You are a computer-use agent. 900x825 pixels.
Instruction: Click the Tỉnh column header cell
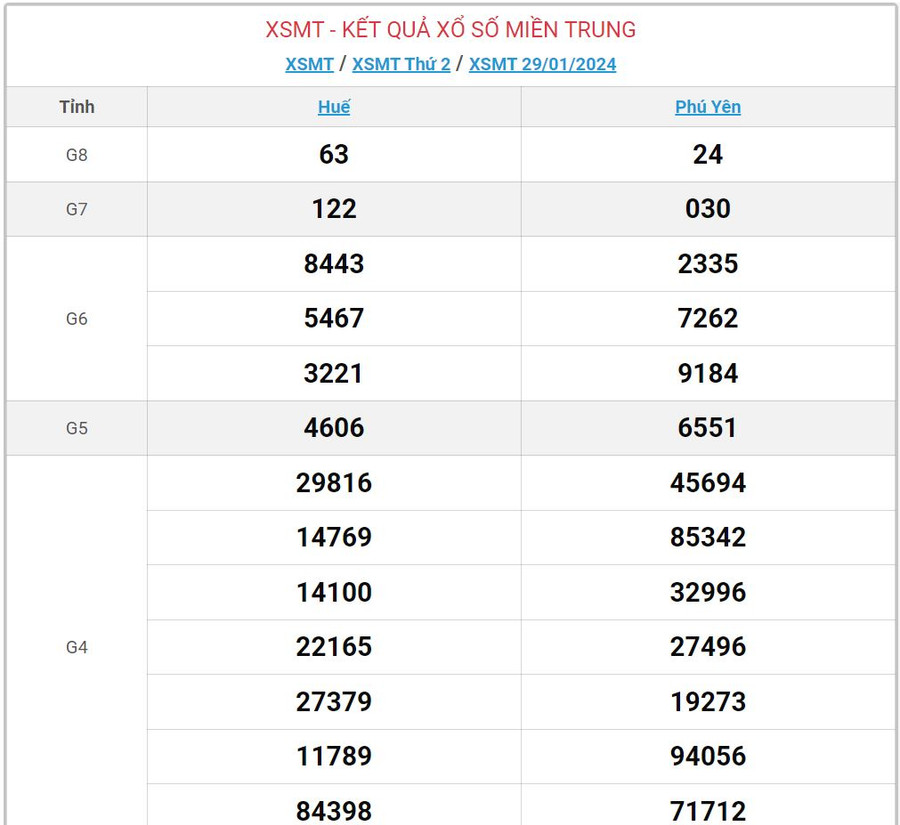[77, 107]
